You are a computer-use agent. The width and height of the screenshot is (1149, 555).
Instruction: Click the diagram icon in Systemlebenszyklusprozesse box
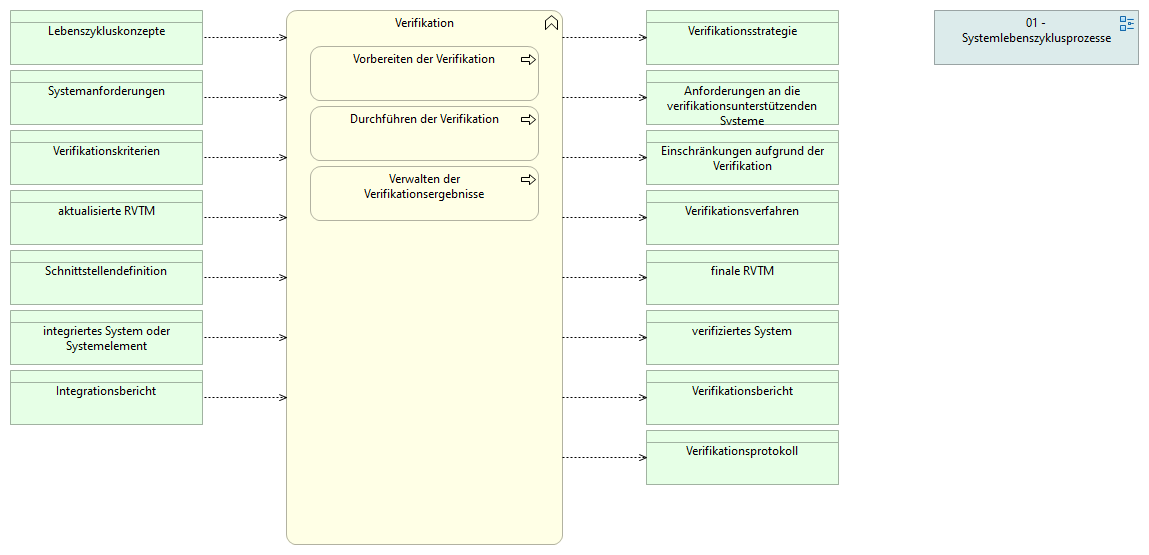(1127, 24)
